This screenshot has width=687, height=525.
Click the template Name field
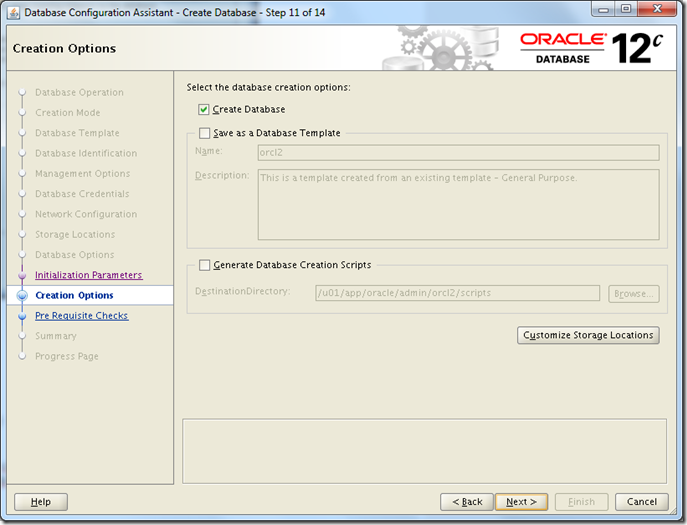point(458,153)
